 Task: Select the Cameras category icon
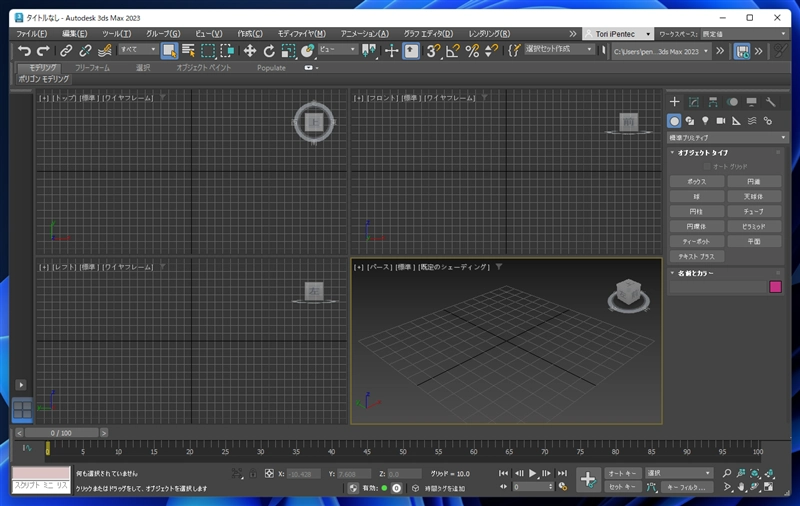[720, 121]
